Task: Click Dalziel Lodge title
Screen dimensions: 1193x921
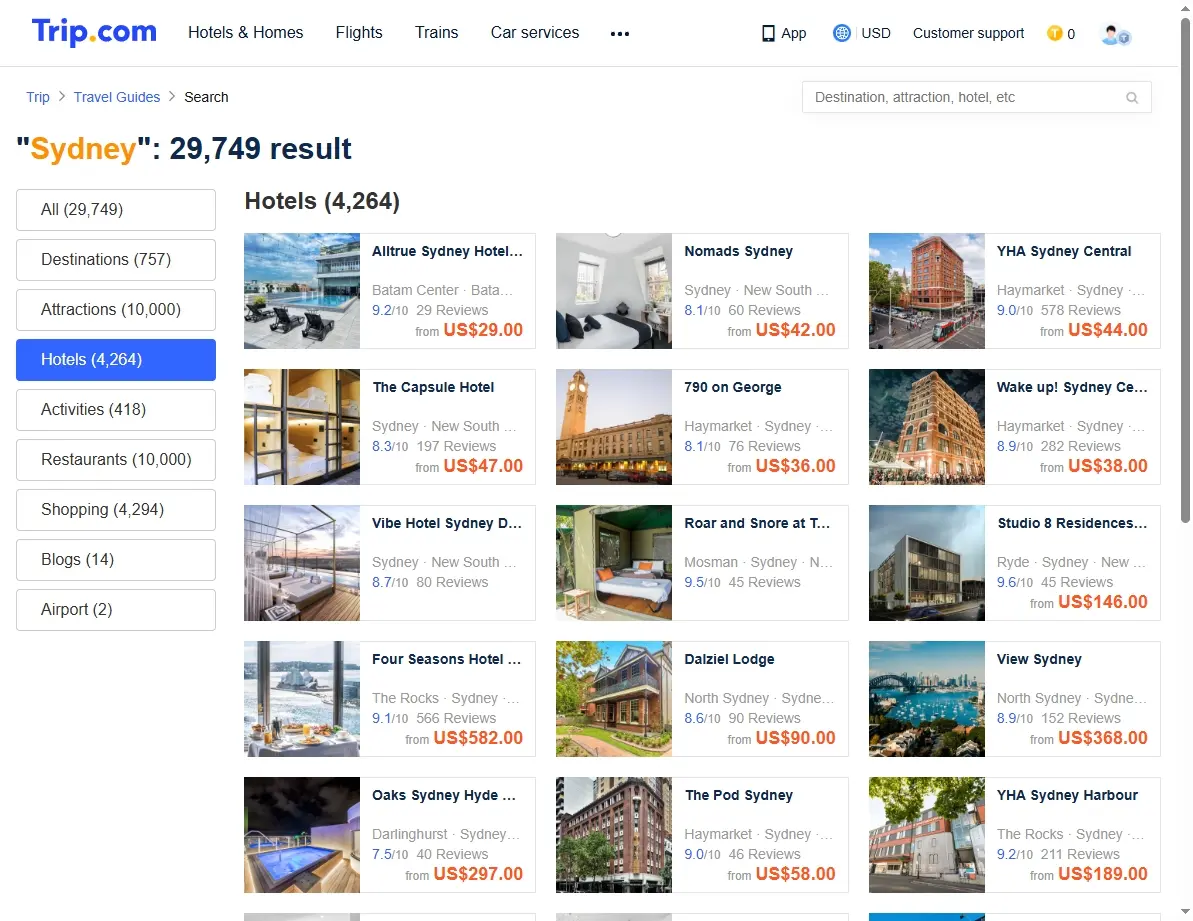Action: 729,659
